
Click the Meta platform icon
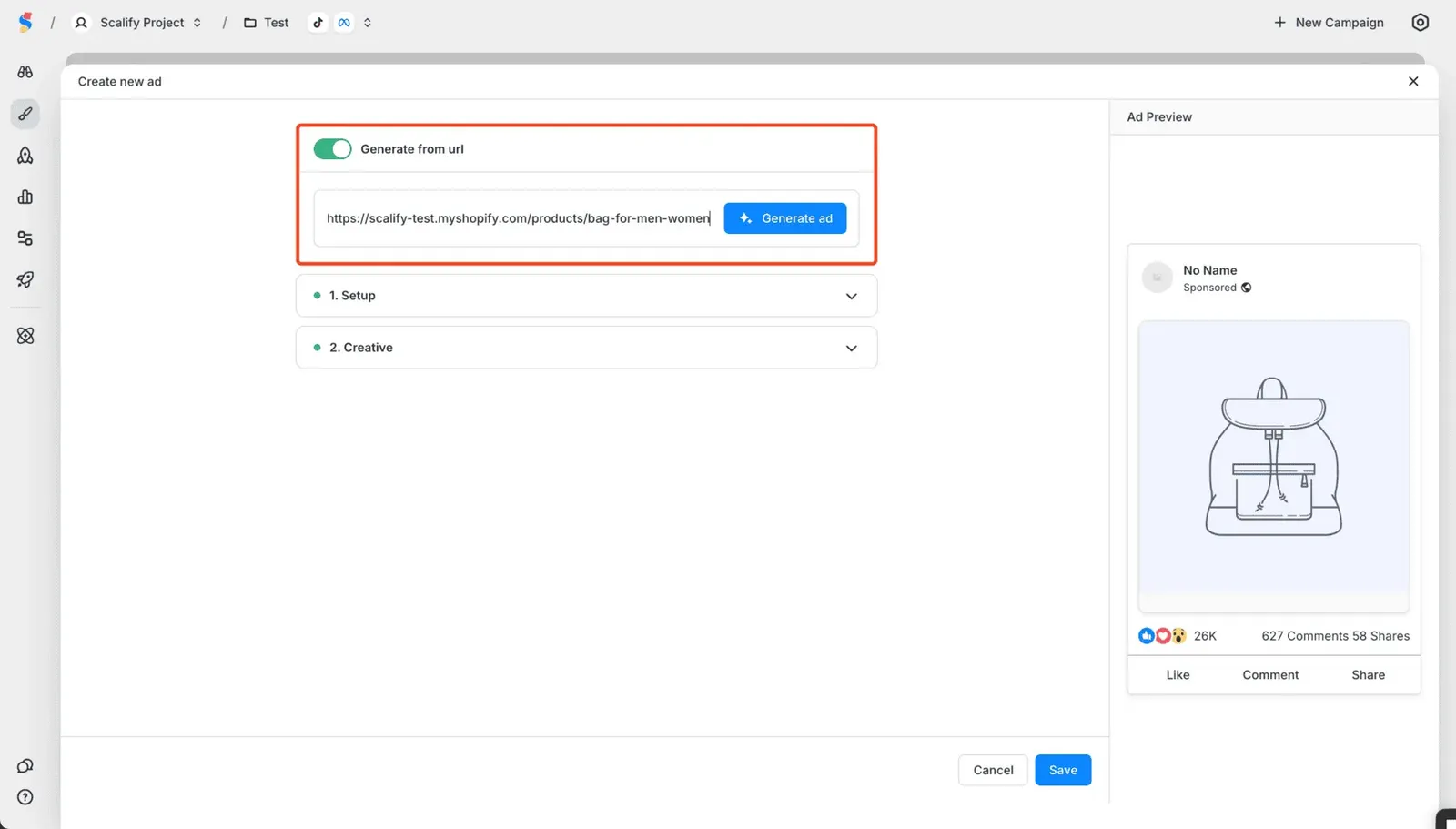pos(344,23)
